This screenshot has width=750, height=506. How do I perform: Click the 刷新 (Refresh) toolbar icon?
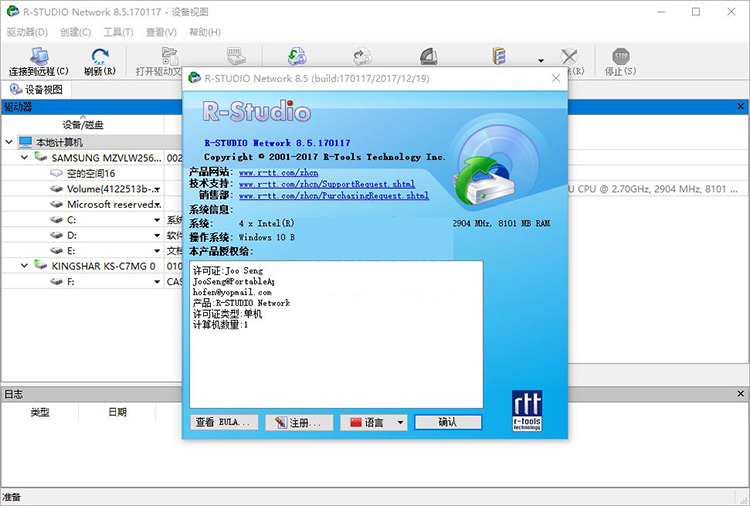[100, 57]
